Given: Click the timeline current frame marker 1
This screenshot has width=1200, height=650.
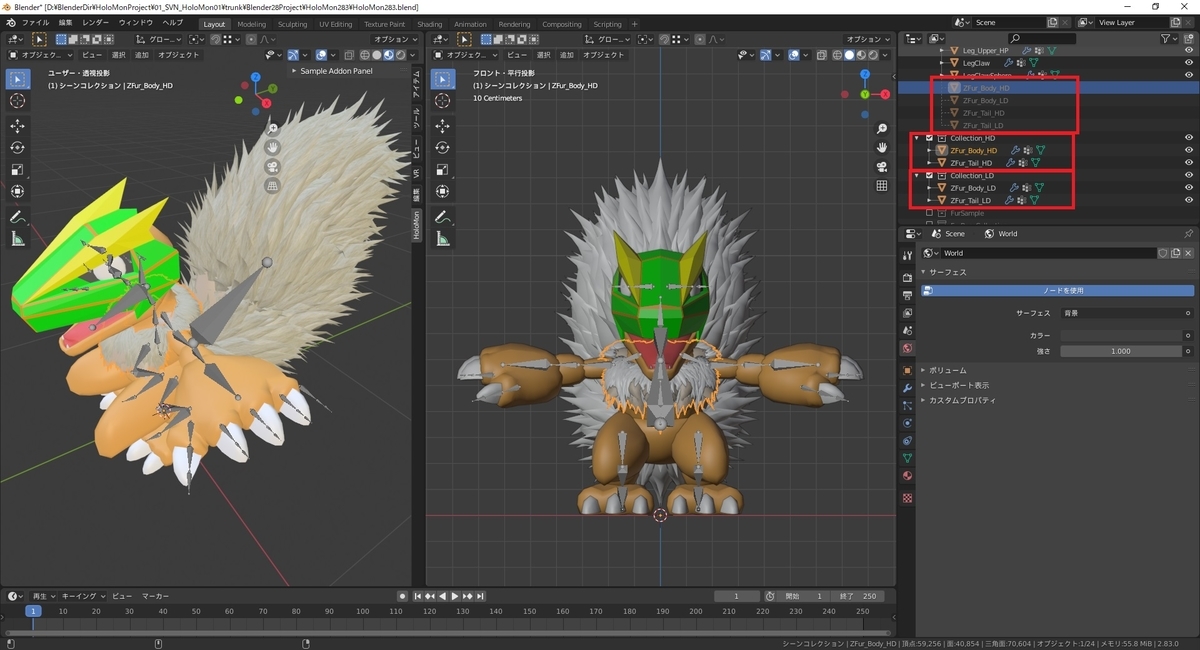Looking at the screenshot, I should point(33,611).
